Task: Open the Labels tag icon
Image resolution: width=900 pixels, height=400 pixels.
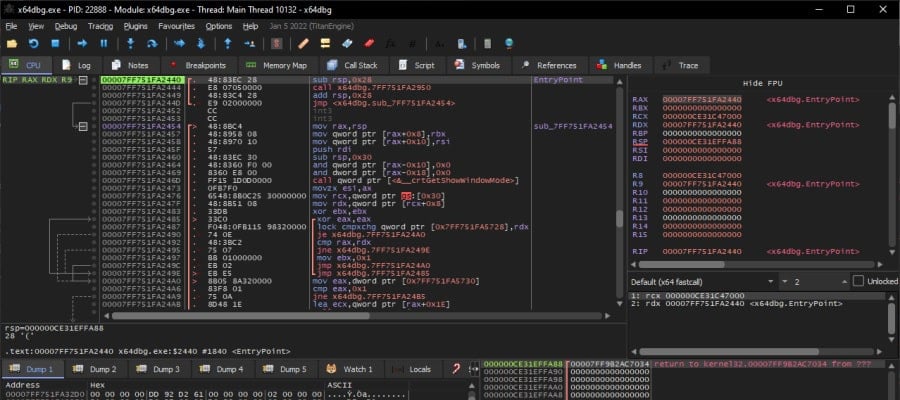Action: [x=347, y=44]
